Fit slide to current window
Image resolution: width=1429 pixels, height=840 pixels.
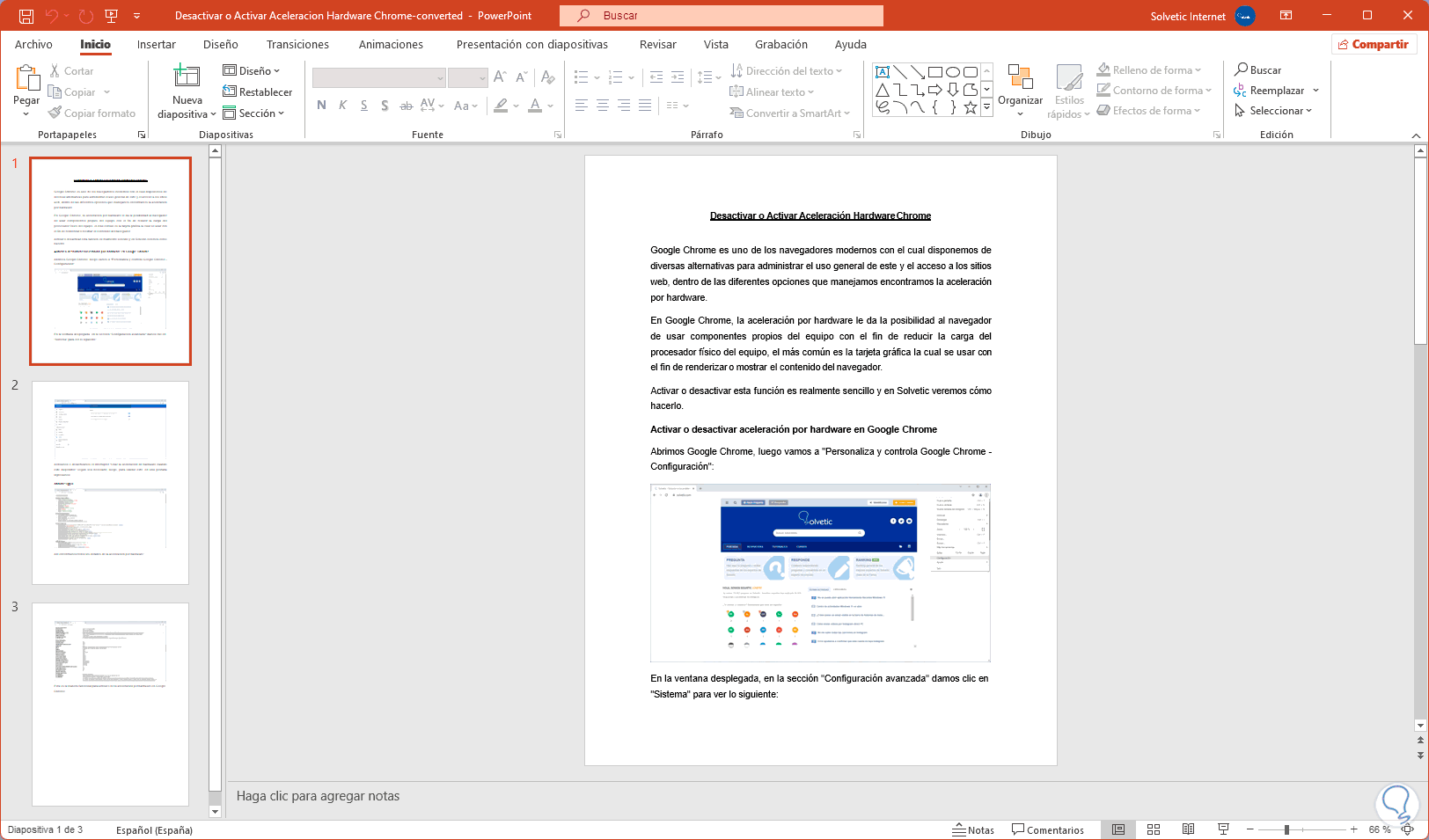click(1408, 829)
